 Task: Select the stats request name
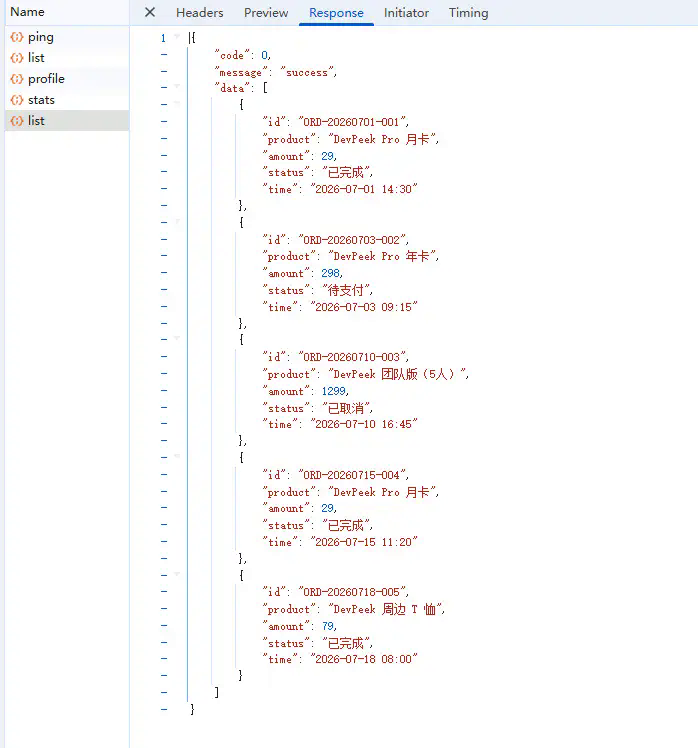[41, 100]
